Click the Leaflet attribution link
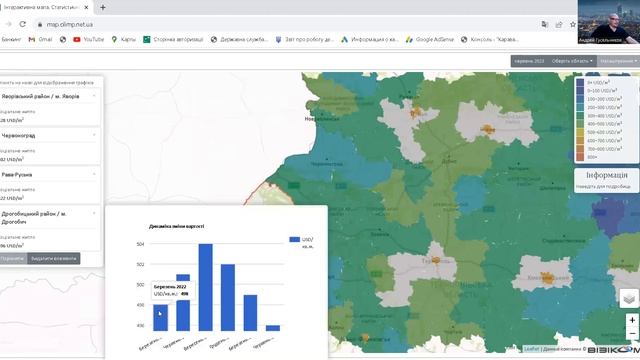The image size is (640, 360). (531, 349)
